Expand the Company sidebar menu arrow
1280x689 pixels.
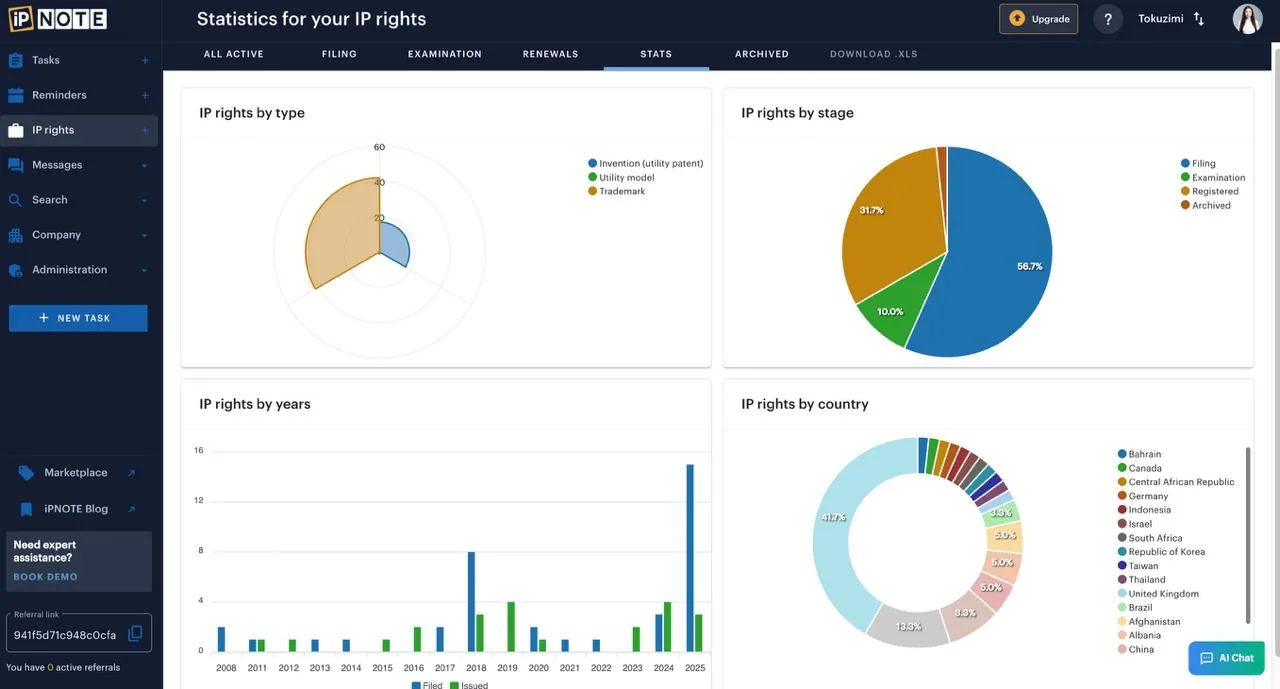144,235
